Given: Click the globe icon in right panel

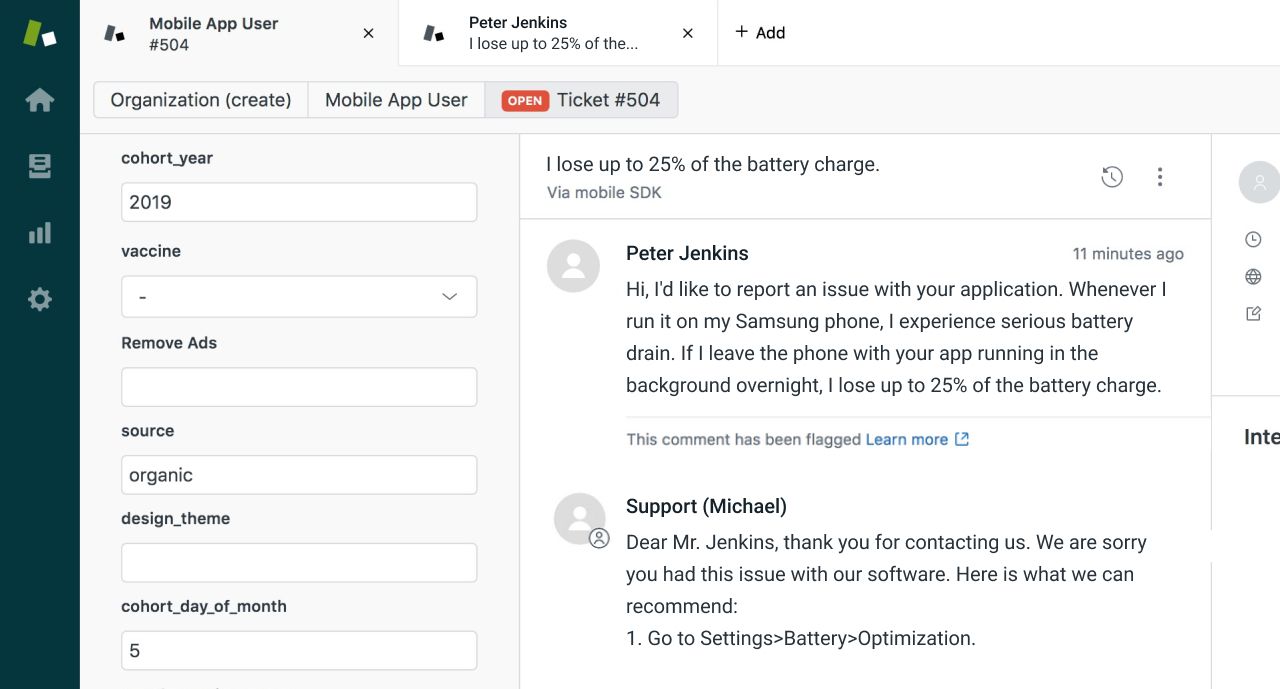Looking at the screenshot, I should [x=1253, y=277].
